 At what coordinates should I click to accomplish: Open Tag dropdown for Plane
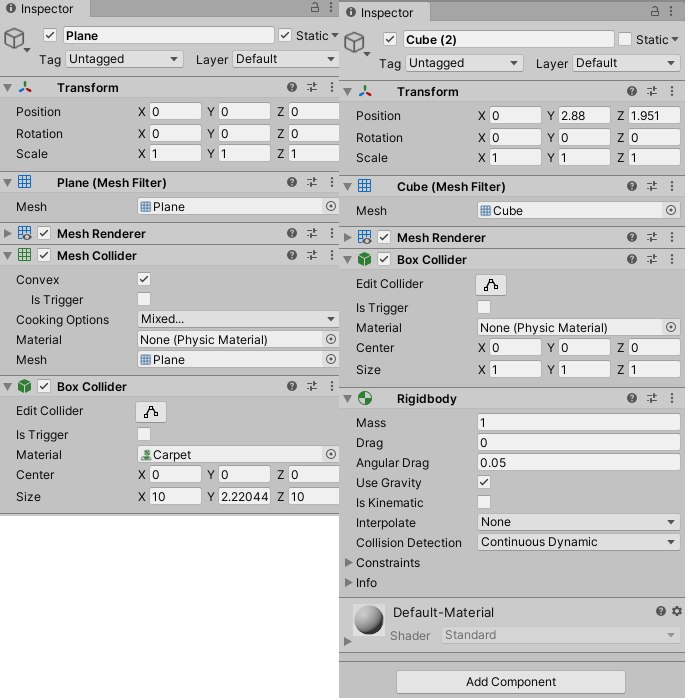[124, 59]
